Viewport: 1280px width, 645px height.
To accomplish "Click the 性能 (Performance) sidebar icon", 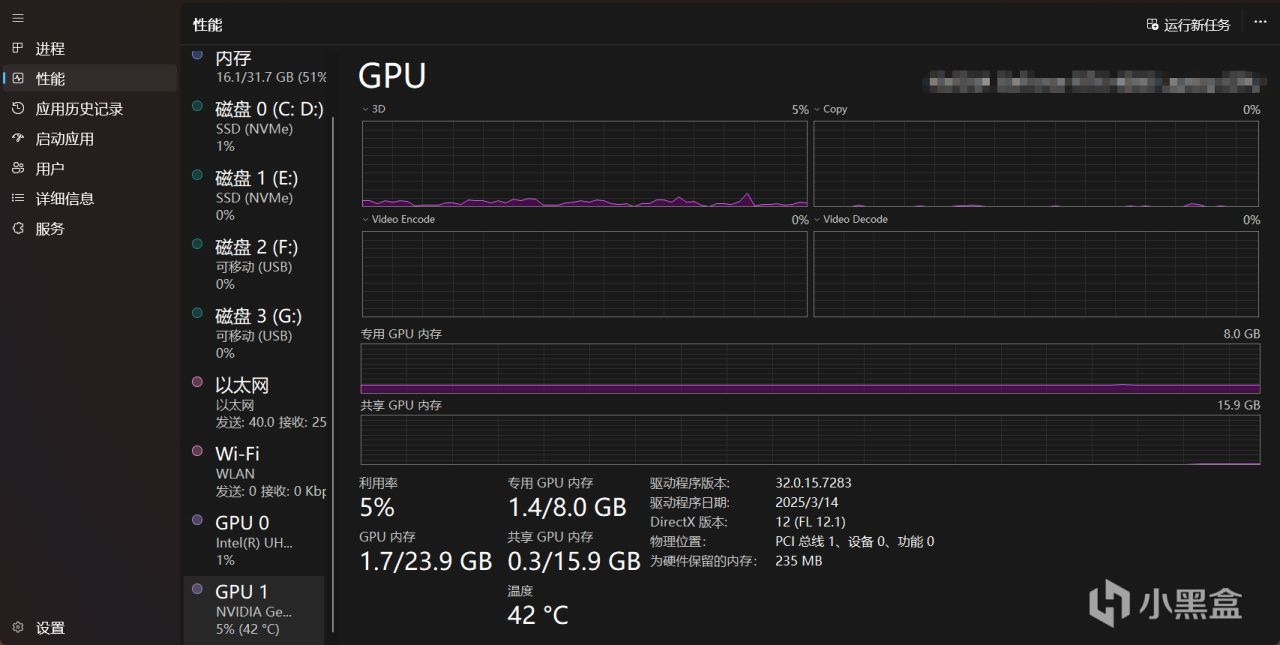I will coord(18,78).
